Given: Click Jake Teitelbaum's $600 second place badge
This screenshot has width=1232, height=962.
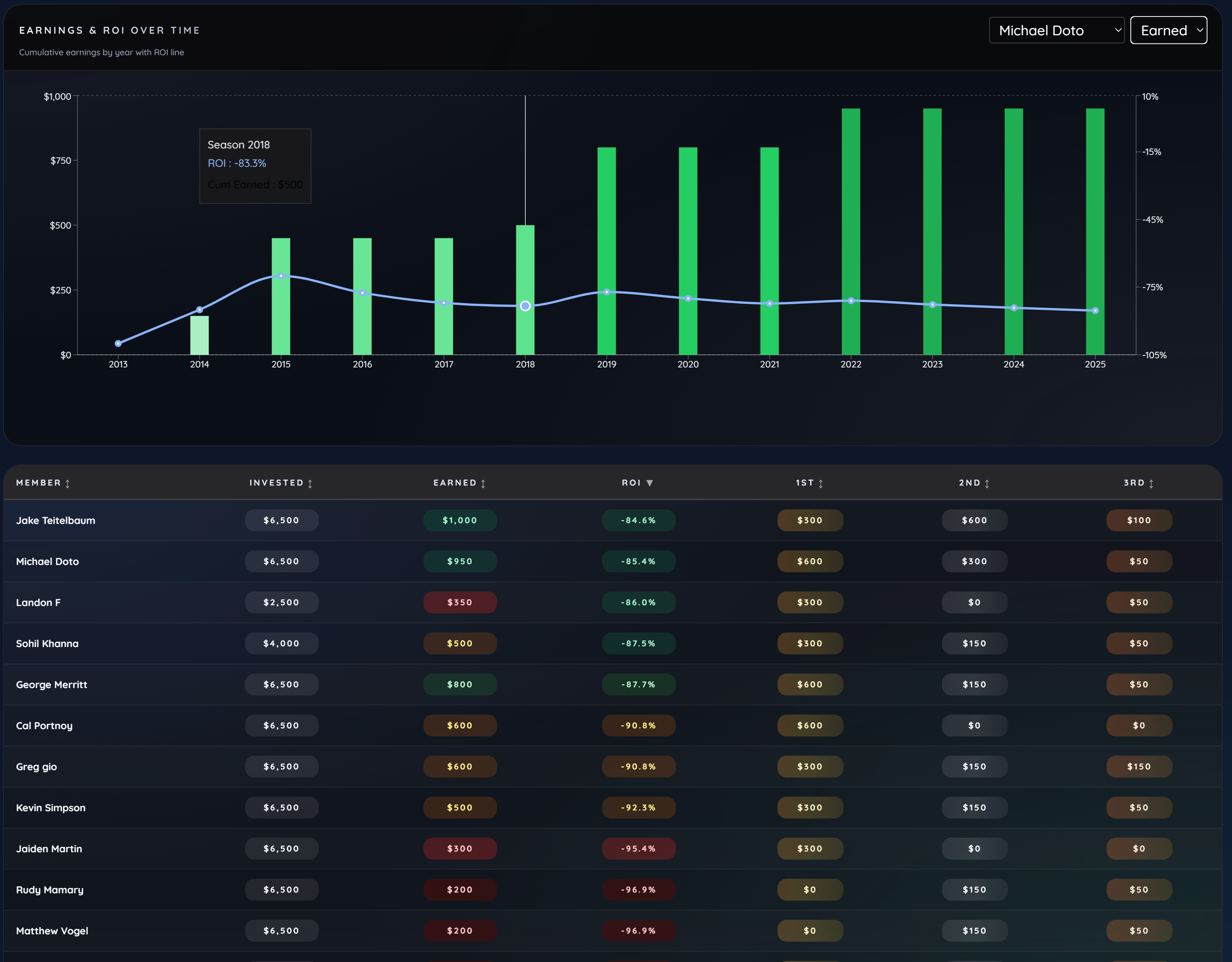Looking at the screenshot, I should 974,520.
